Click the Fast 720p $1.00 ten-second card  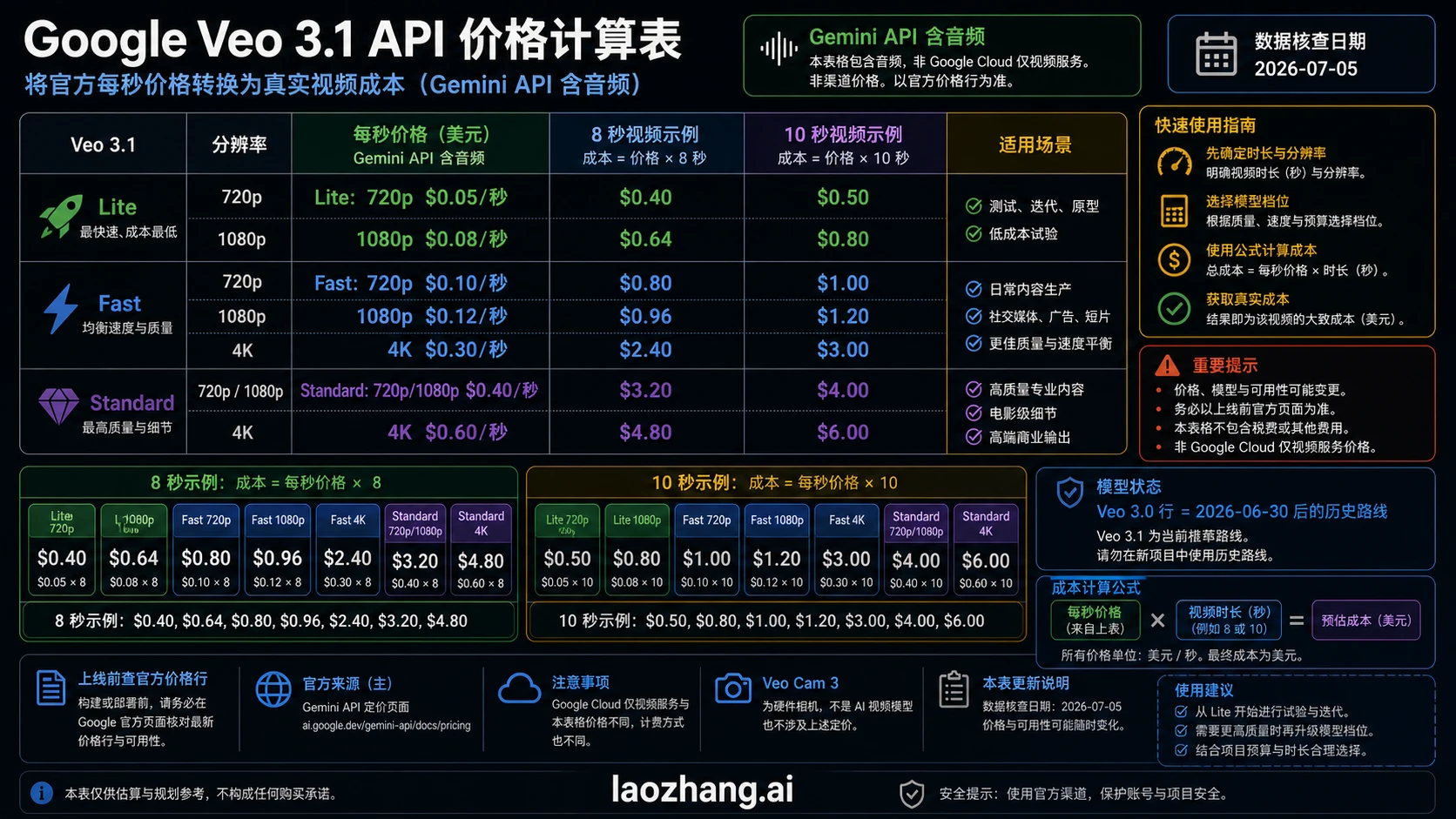pyautogui.click(x=706, y=549)
